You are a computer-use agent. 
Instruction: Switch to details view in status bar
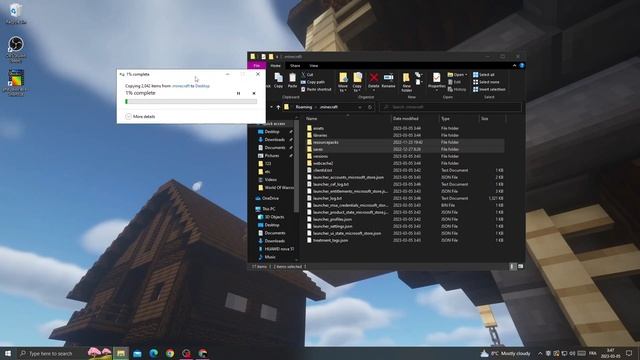point(513,267)
